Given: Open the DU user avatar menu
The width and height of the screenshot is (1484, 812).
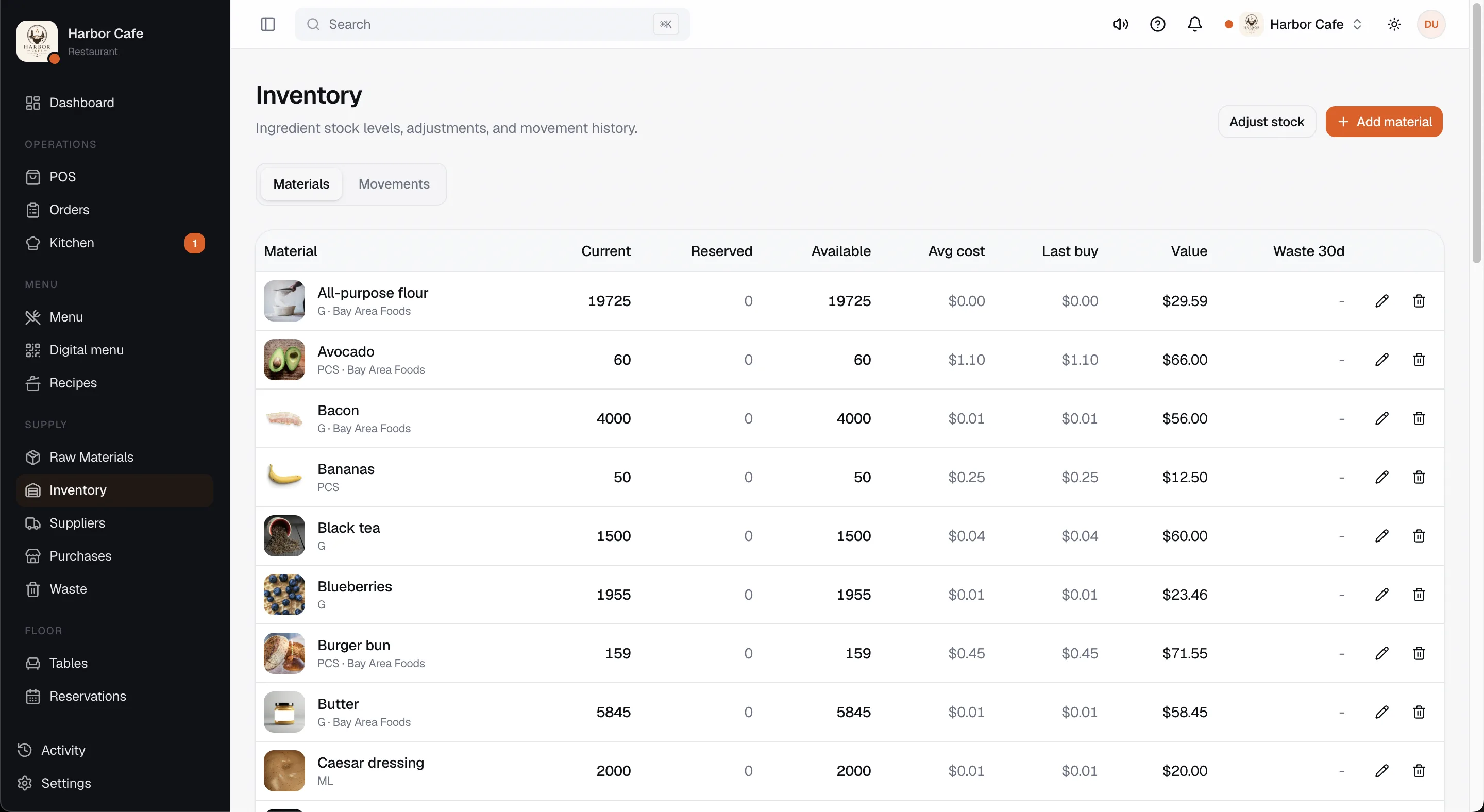Looking at the screenshot, I should pyautogui.click(x=1431, y=24).
